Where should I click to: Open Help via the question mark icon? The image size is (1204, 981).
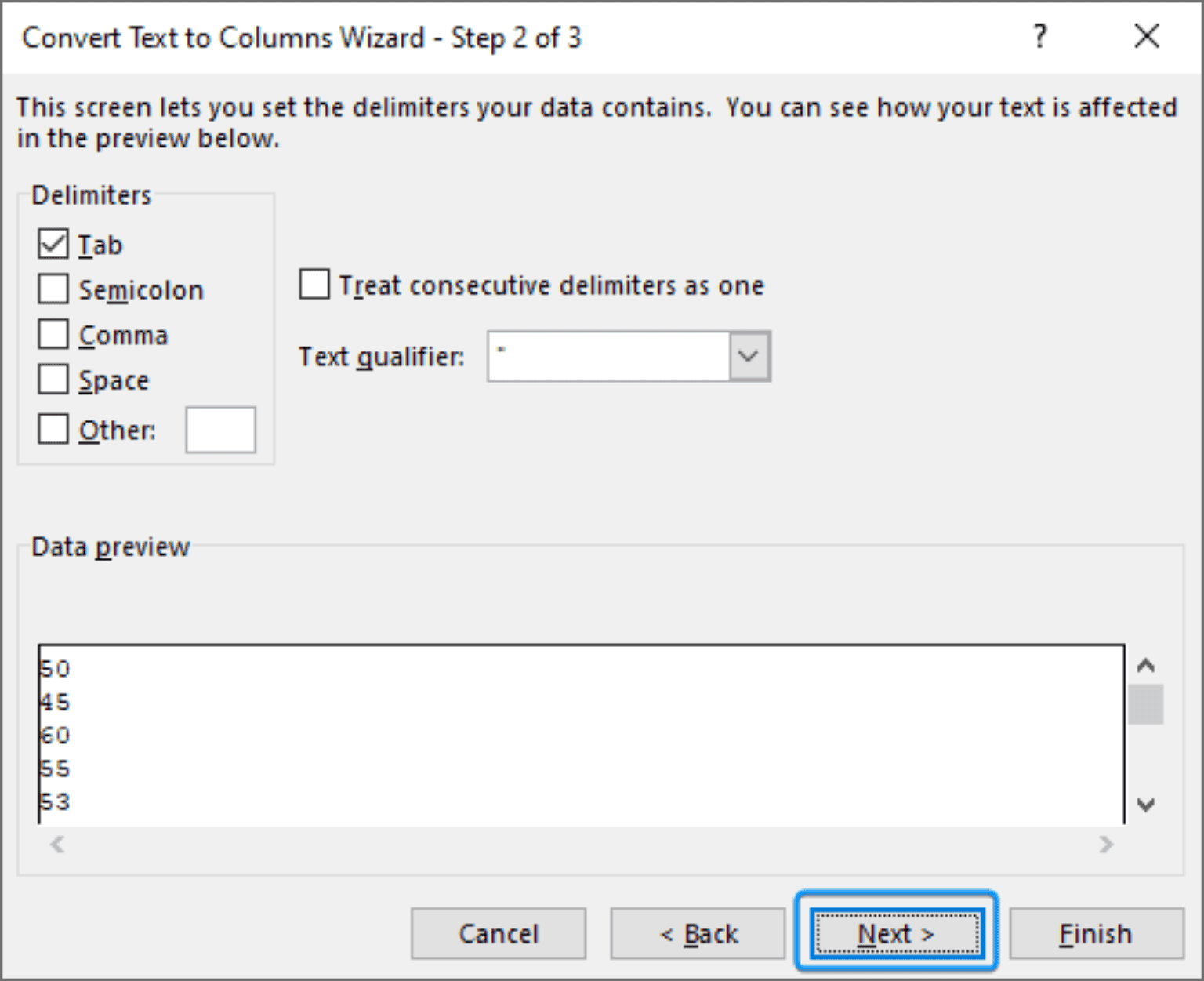(1040, 36)
